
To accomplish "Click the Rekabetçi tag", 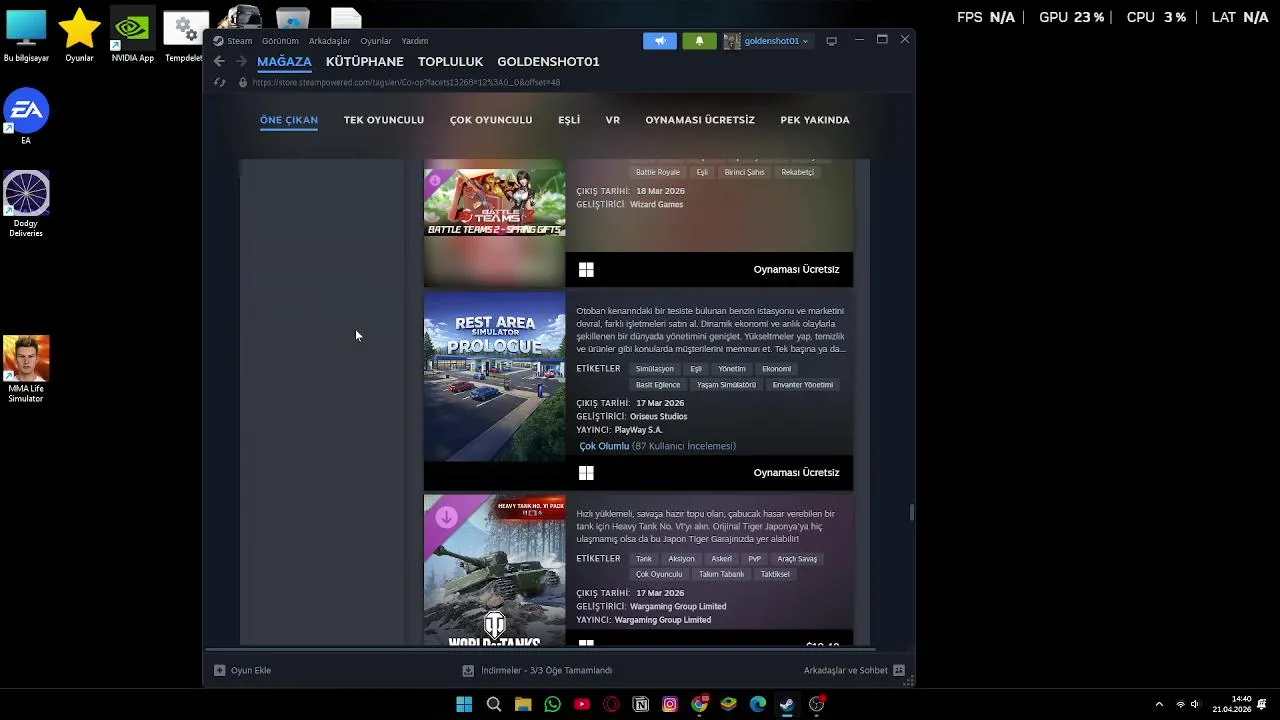I will click(797, 172).
